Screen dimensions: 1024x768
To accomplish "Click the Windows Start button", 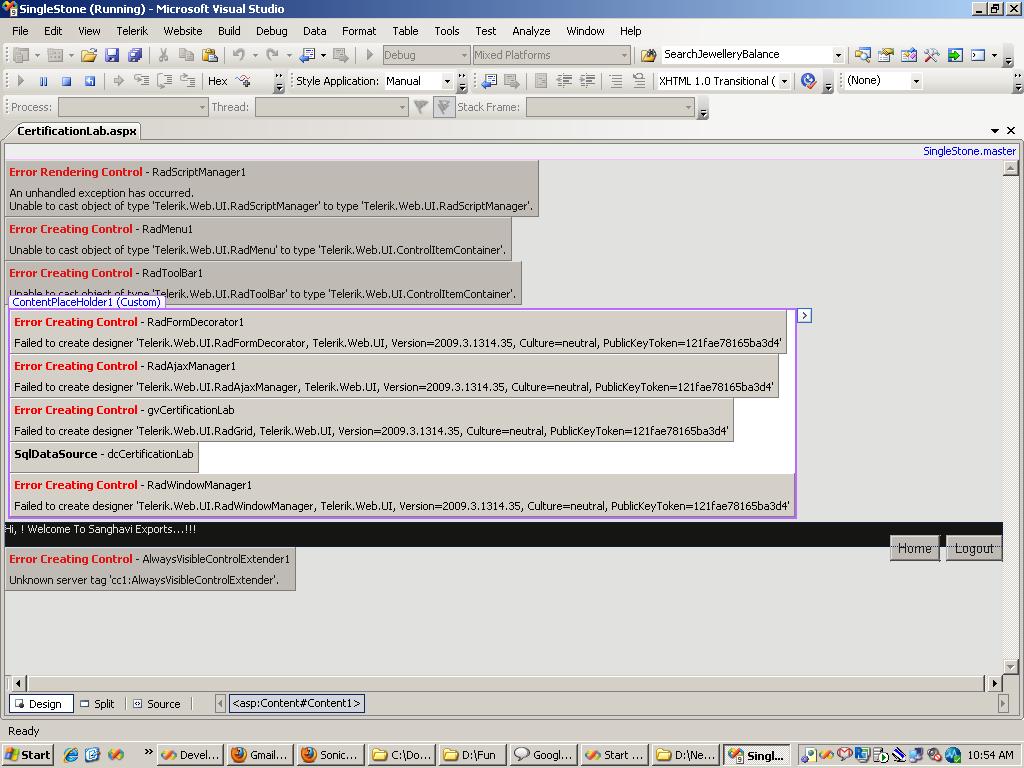I will [x=28, y=755].
